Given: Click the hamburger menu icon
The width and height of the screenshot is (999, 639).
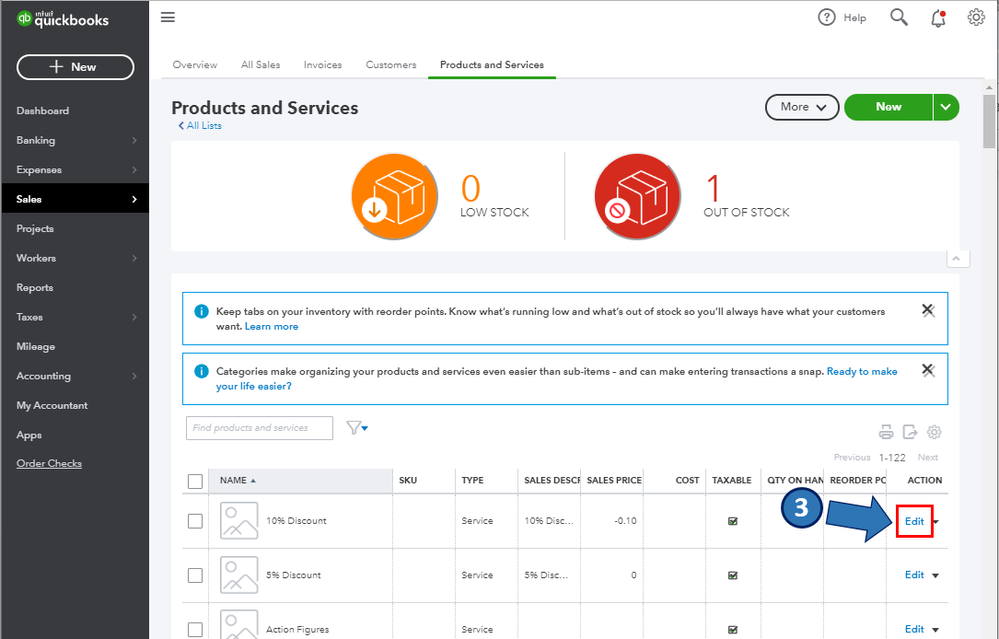Looking at the screenshot, I should point(168,17).
